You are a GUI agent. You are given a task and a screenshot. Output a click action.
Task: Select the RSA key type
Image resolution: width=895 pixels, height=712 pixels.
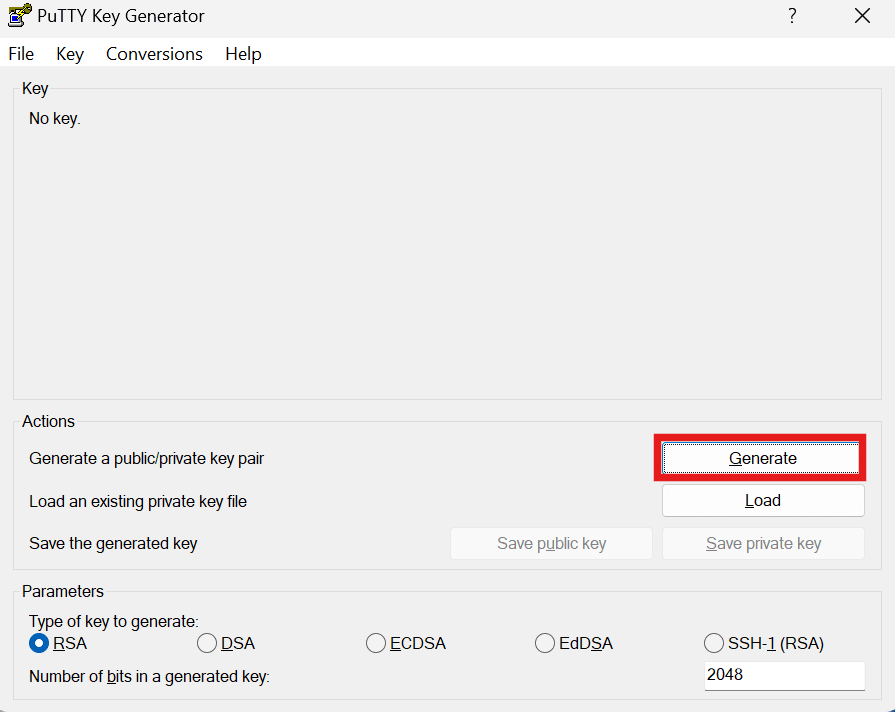coord(58,643)
